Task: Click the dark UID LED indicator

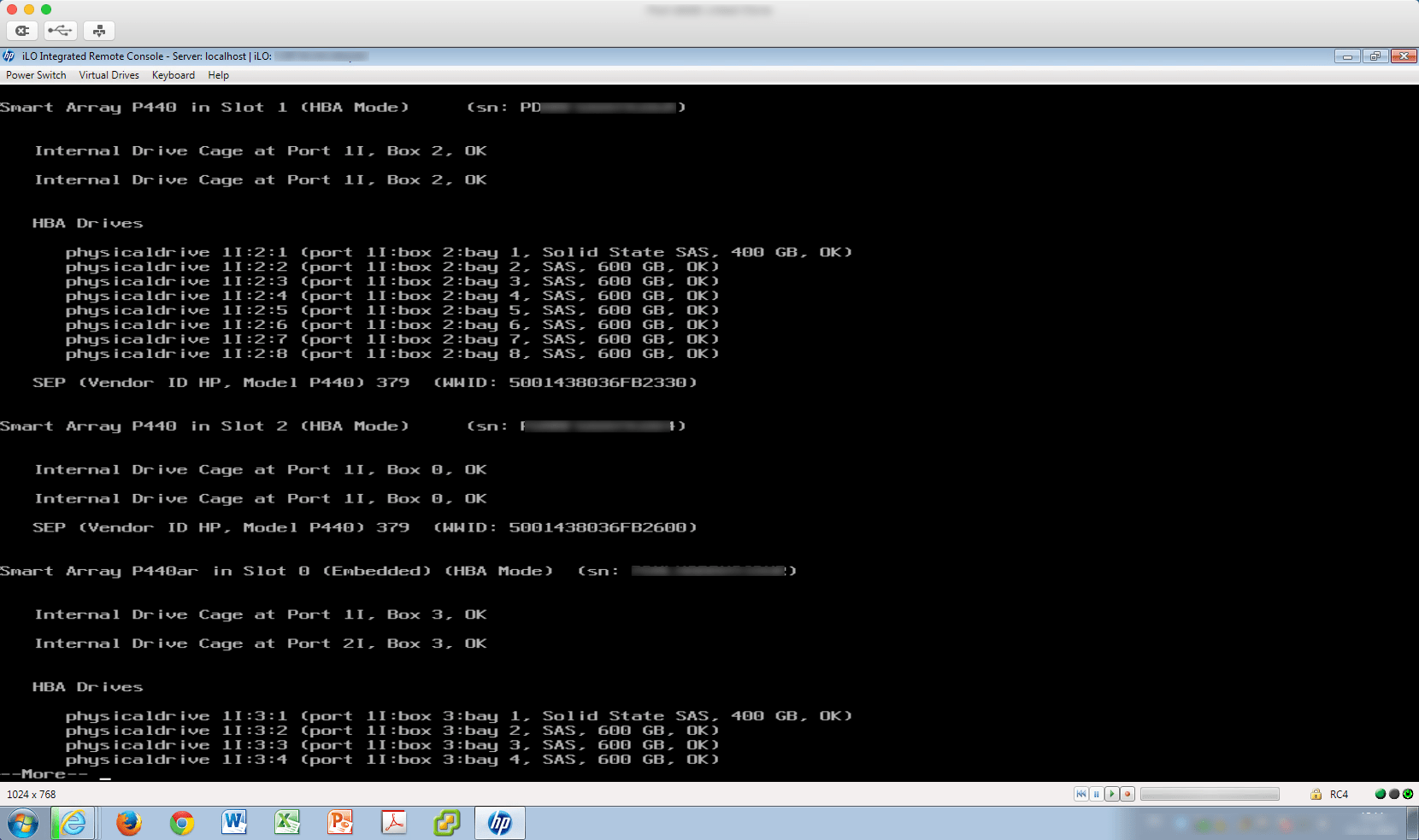Action: (x=1394, y=794)
